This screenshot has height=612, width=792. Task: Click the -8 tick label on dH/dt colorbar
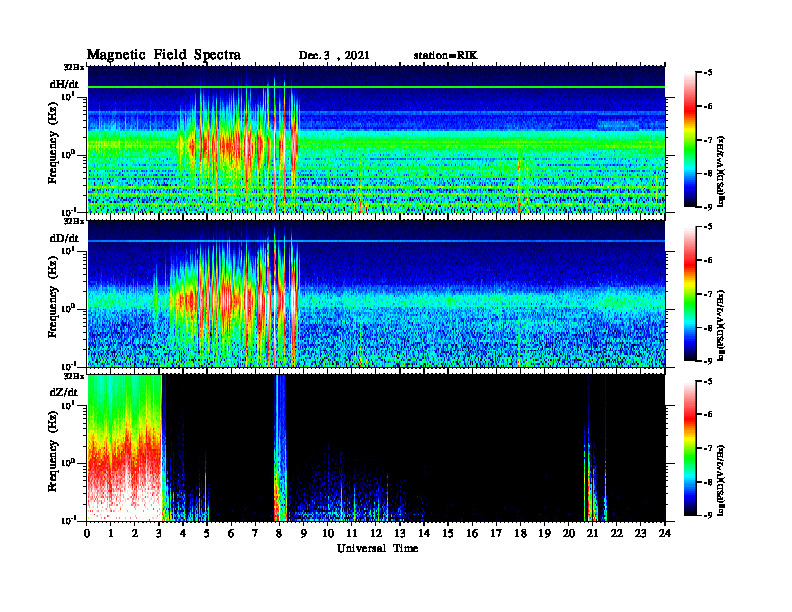click(708, 173)
